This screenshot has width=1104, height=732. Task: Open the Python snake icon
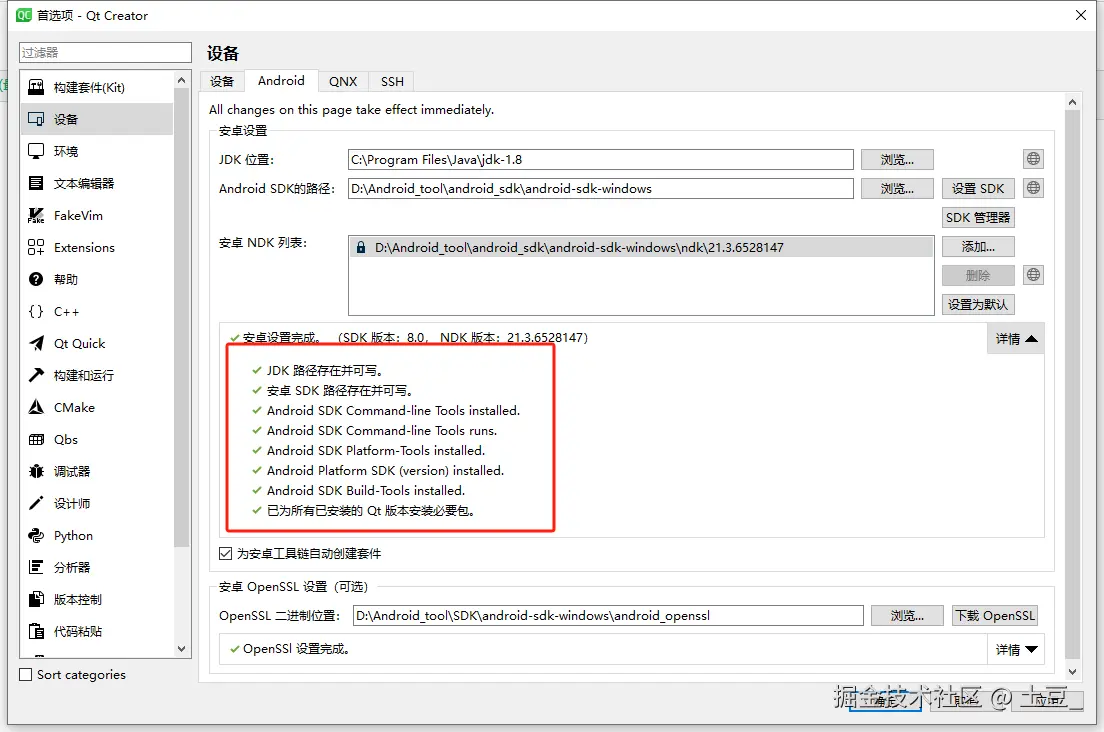(36, 536)
